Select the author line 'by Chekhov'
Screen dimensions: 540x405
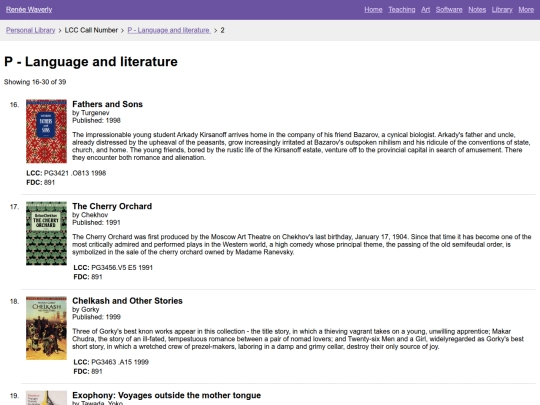tap(90, 215)
